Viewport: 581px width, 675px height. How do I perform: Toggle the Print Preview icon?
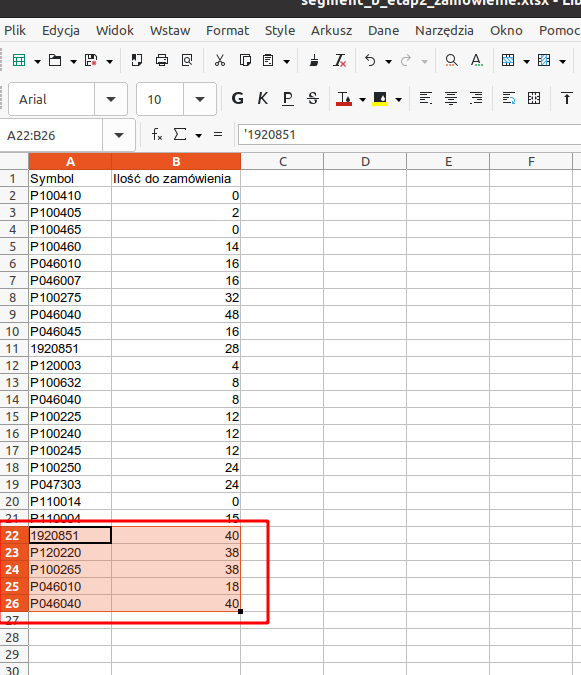tap(187, 60)
